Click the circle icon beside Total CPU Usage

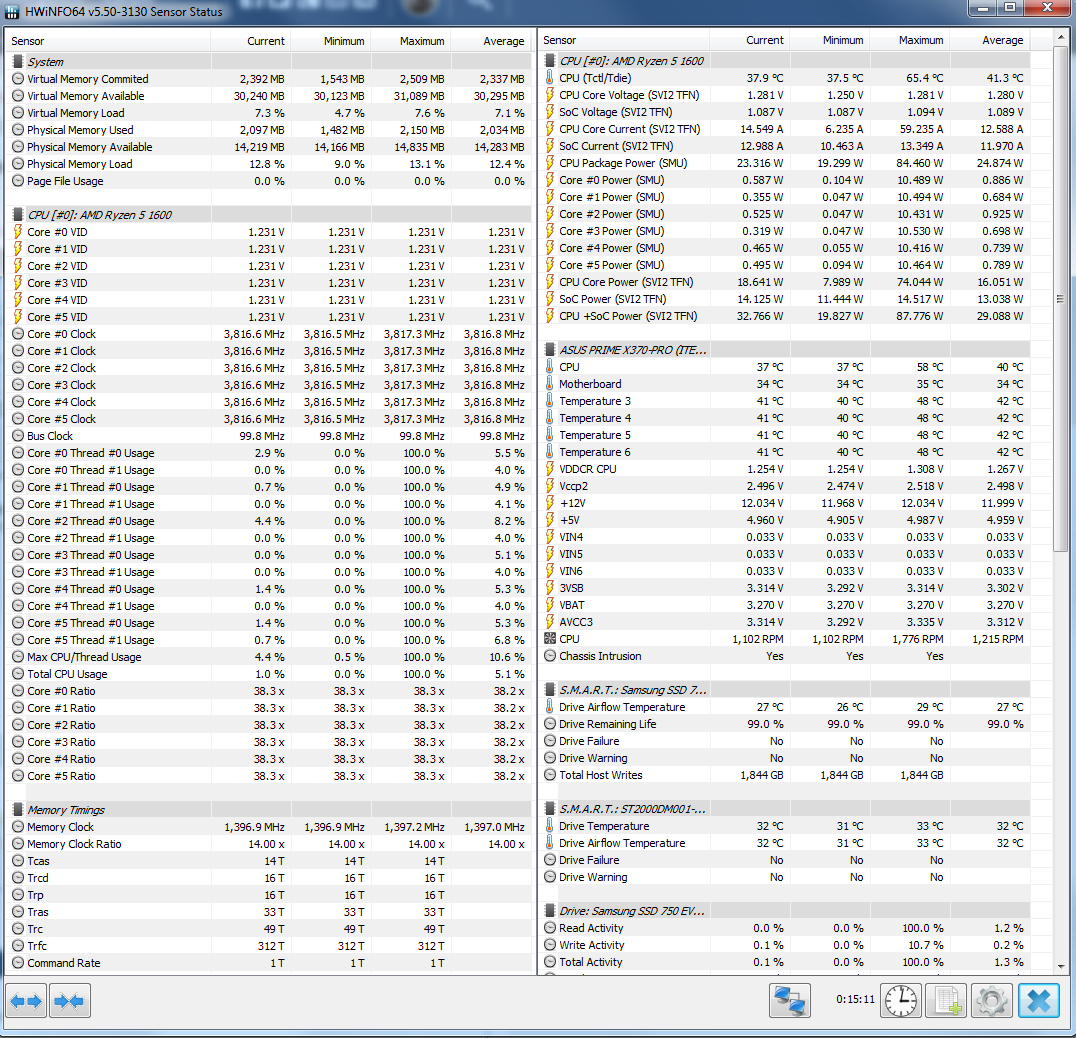click(18, 674)
